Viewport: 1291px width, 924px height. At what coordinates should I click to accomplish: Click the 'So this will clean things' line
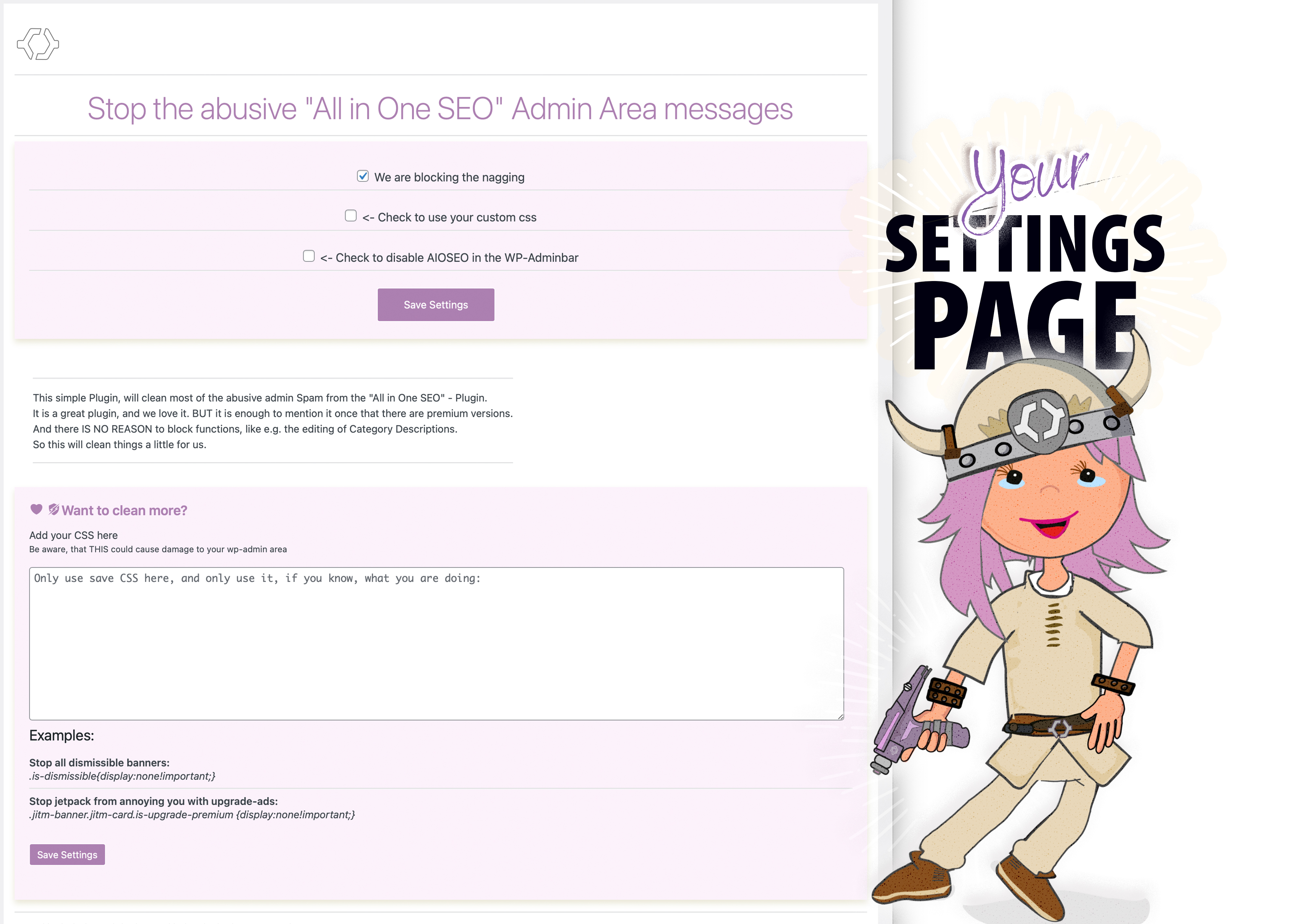(119, 445)
